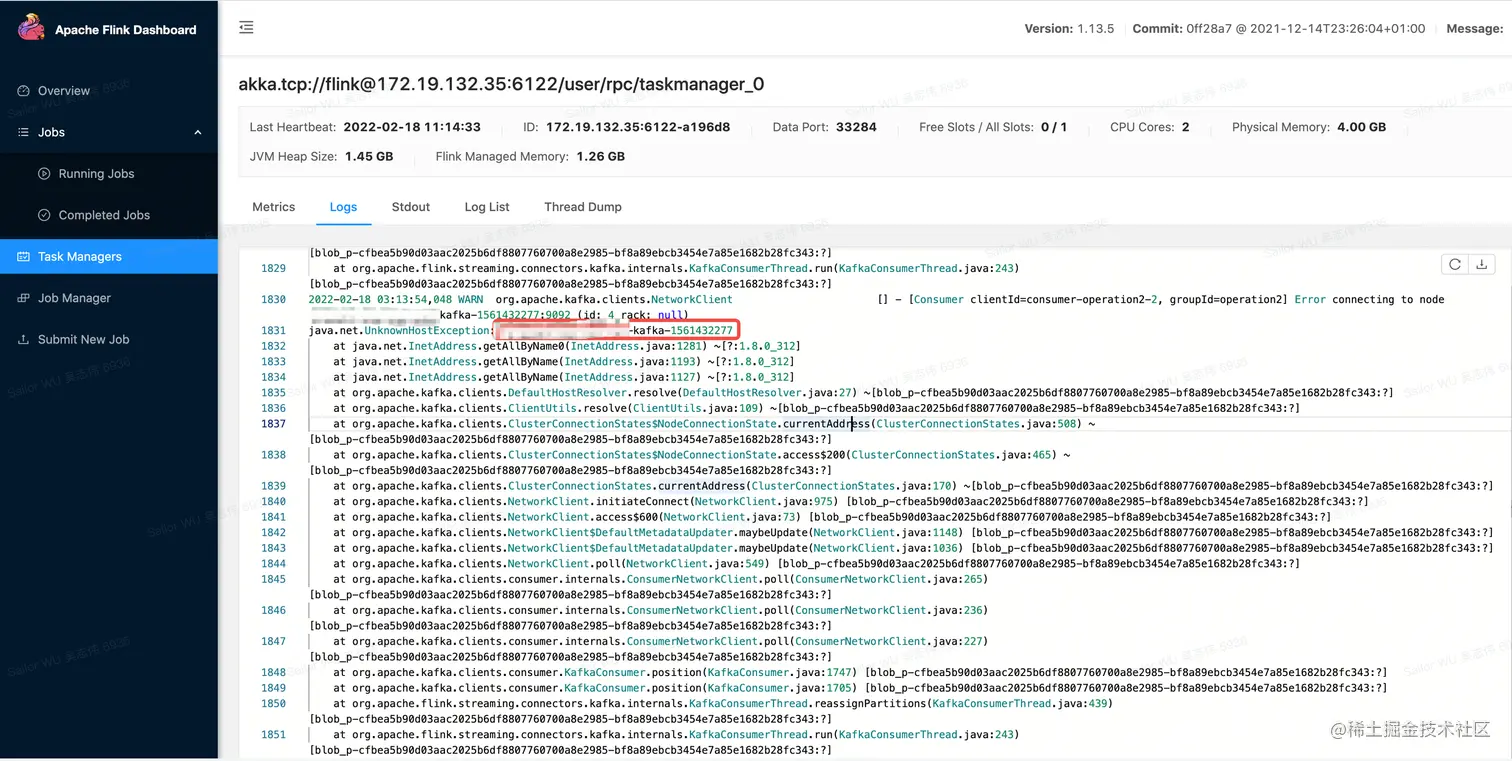The height and width of the screenshot is (761, 1512).
Task: Click the Apache Flink Dashboard title
Action: coord(126,30)
